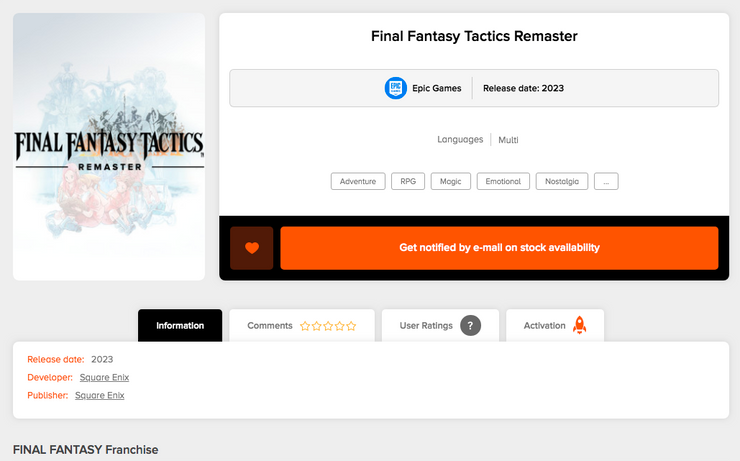Open the Information tab

pyautogui.click(x=180, y=326)
